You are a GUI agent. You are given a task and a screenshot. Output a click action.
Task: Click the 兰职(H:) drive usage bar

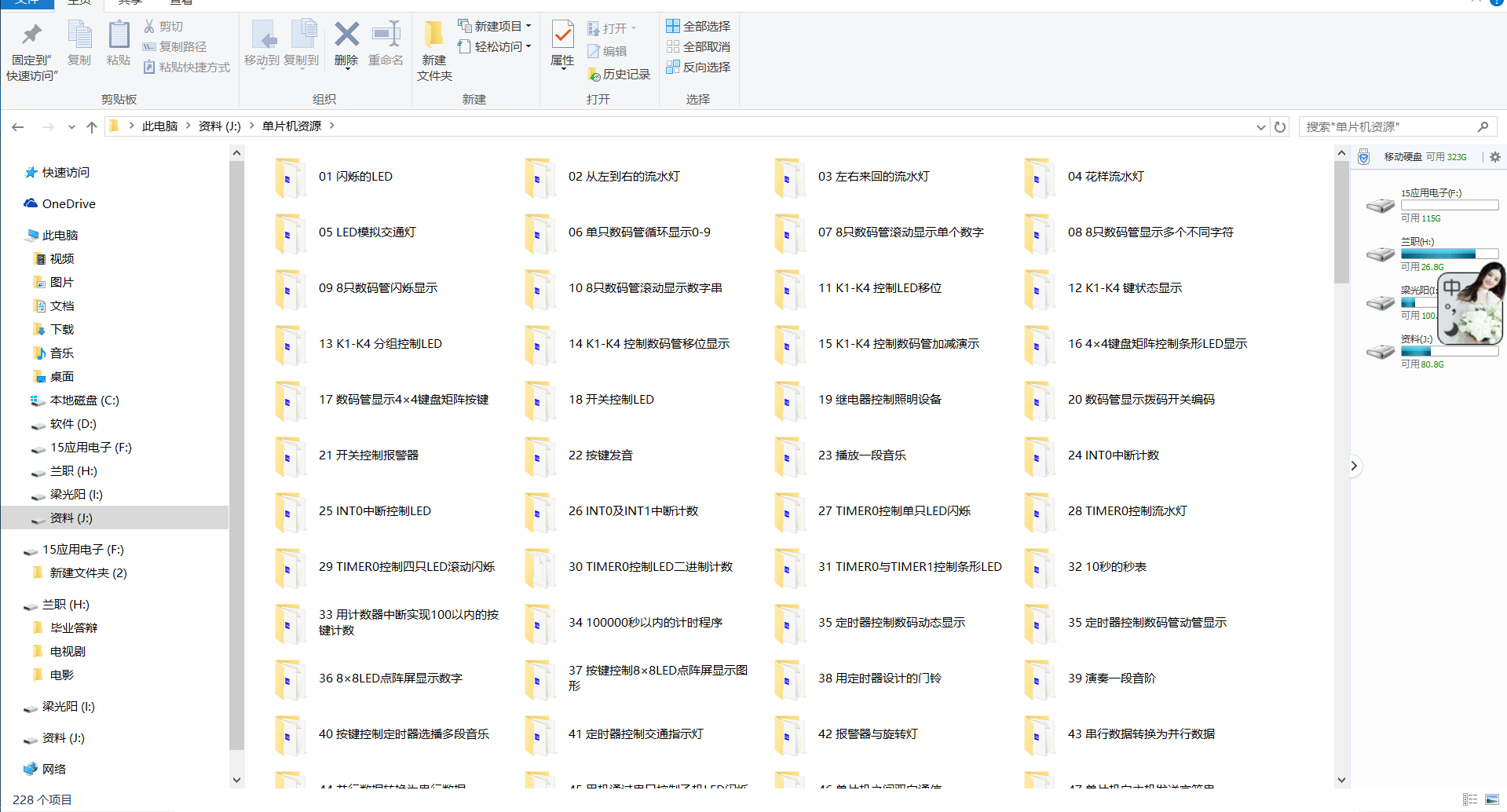(x=1450, y=254)
